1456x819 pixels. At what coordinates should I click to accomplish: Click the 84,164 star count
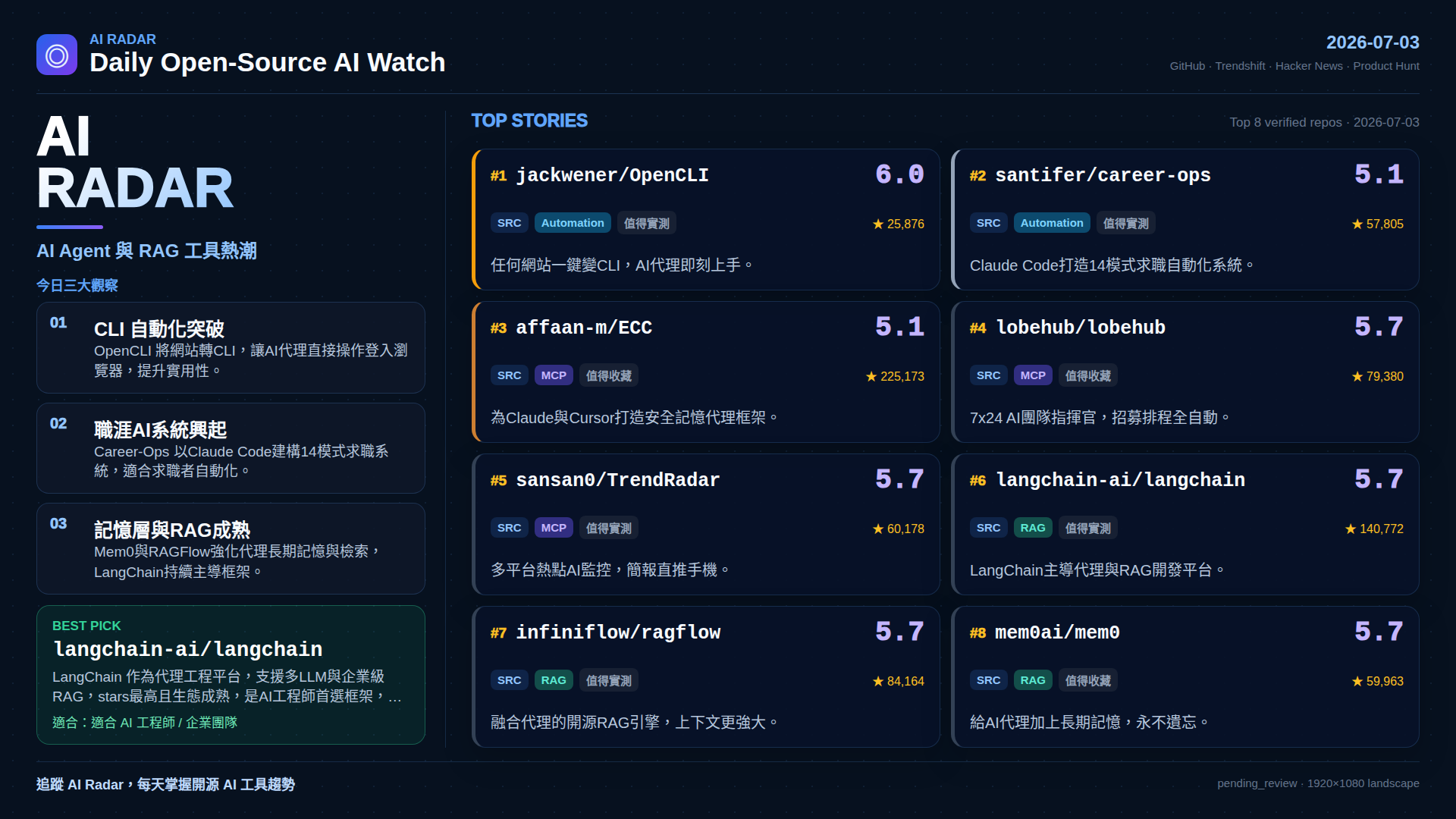pos(898,681)
